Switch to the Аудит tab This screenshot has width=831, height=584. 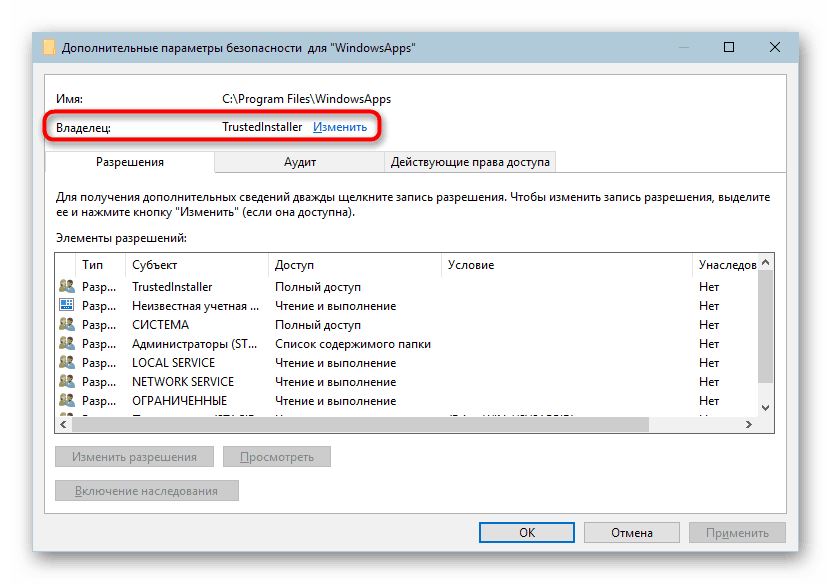pos(297,161)
